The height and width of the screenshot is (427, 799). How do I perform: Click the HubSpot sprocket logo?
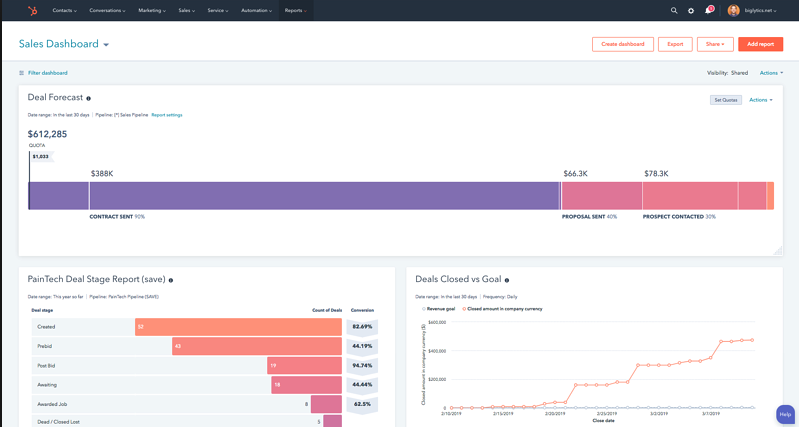[33, 11]
